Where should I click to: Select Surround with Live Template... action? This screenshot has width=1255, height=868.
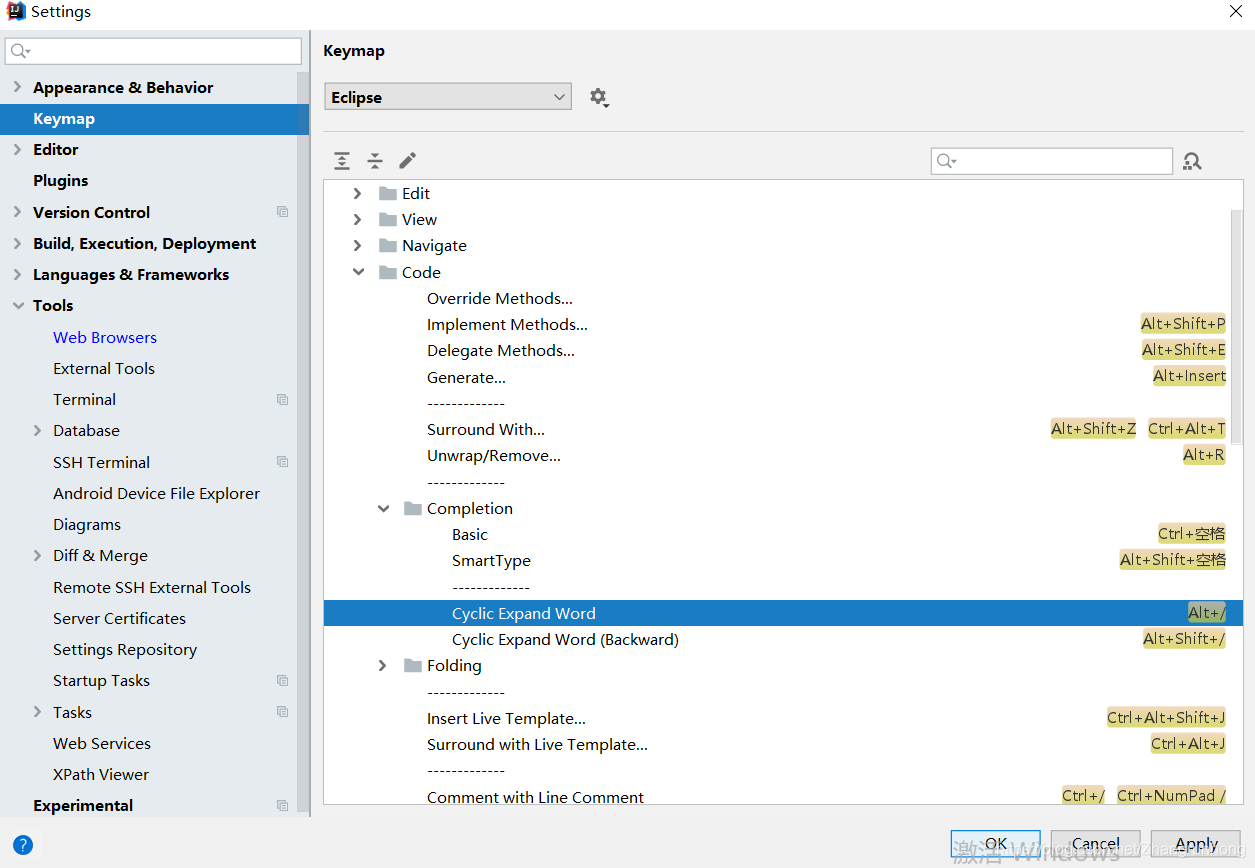(x=537, y=744)
